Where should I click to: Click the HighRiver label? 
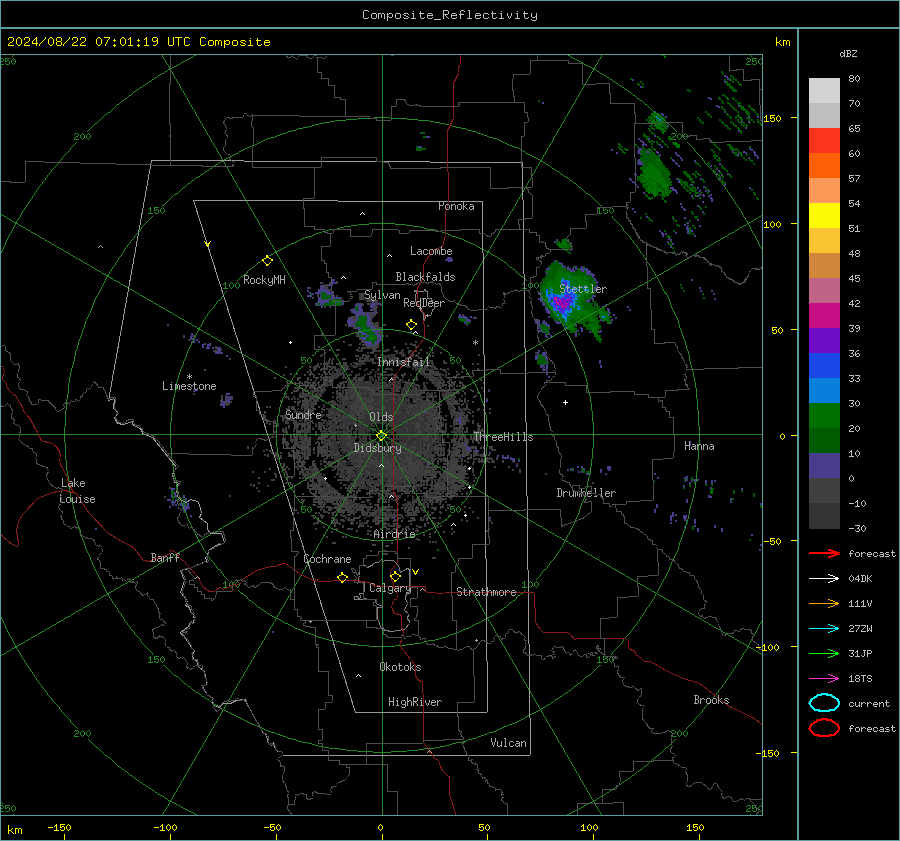pyautogui.click(x=415, y=702)
